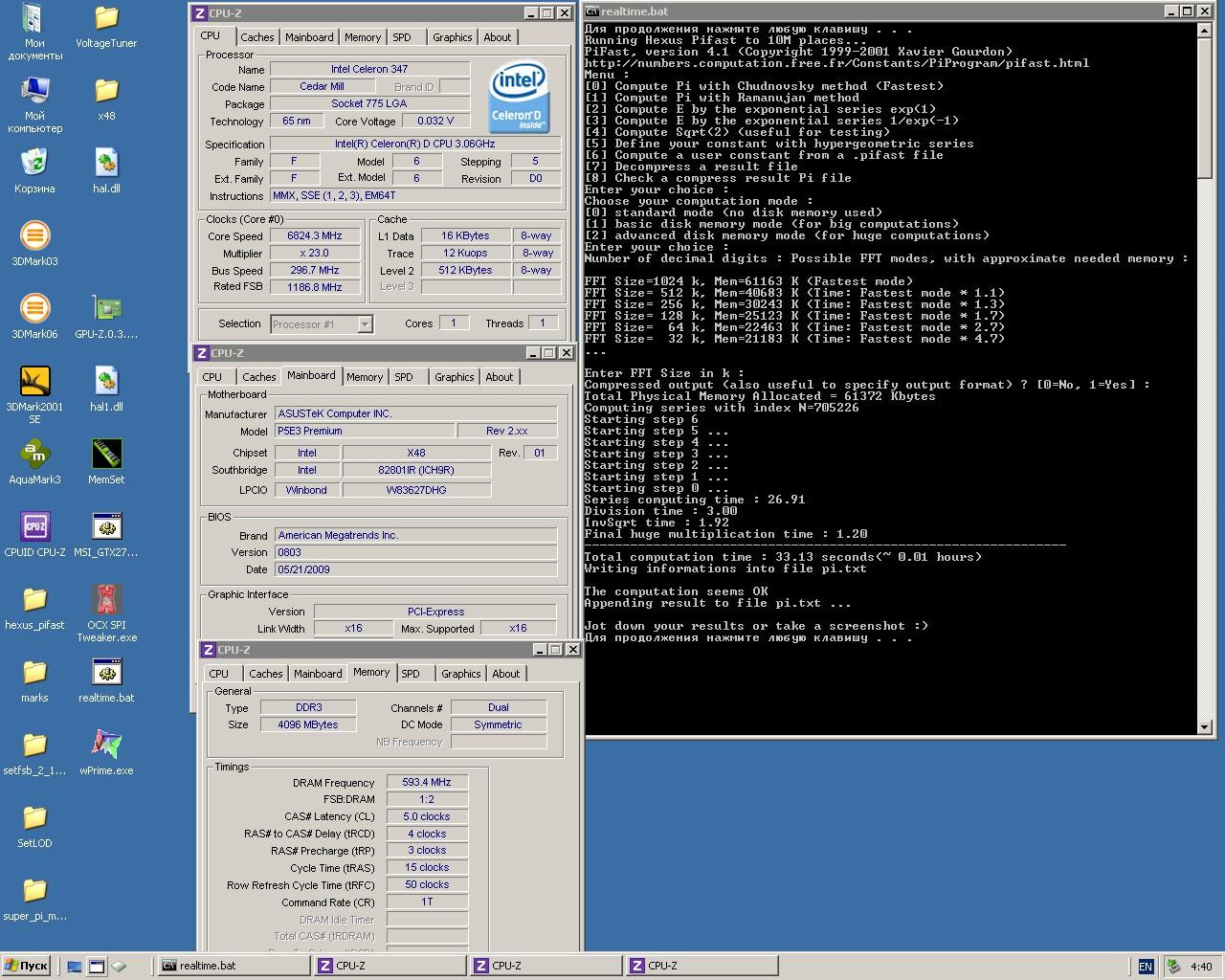Viewport: 1225px width, 980px height.
Task: Open the x48 folder icon
Action: click(x=106, y=99)
